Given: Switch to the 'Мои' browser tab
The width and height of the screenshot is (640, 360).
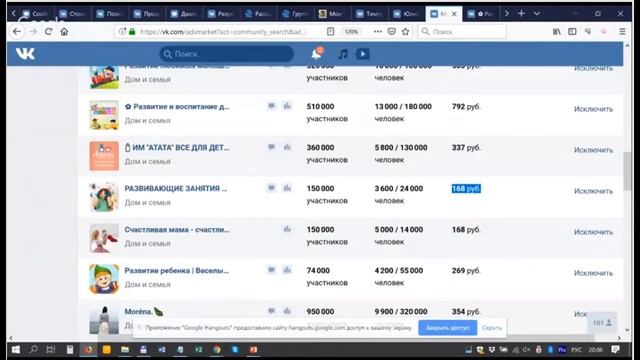Looking at the screenshot, I should coord(333,14).
